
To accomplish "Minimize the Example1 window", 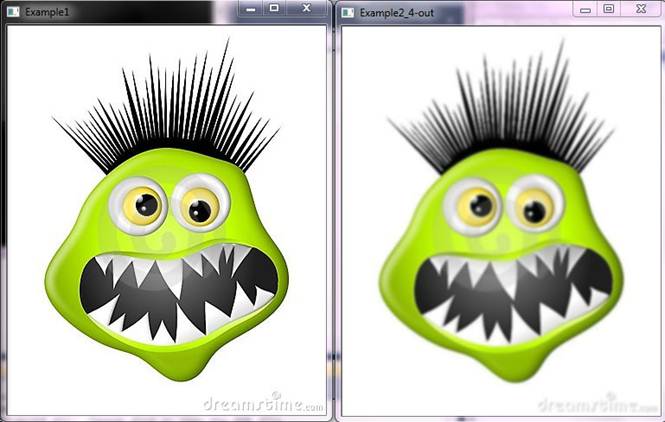I will click(x=251, y=8).
